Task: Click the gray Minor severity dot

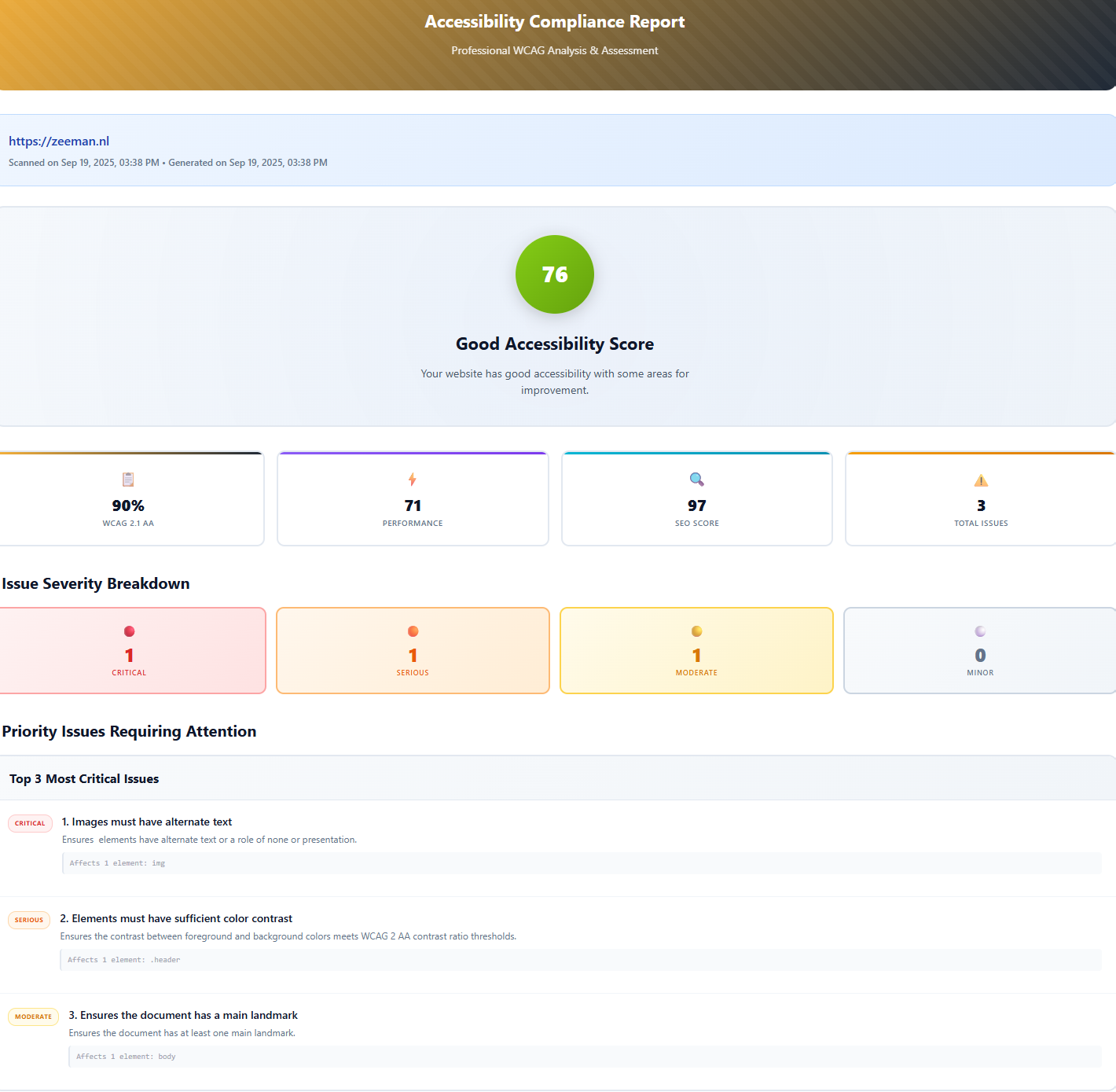Action: 980,631
